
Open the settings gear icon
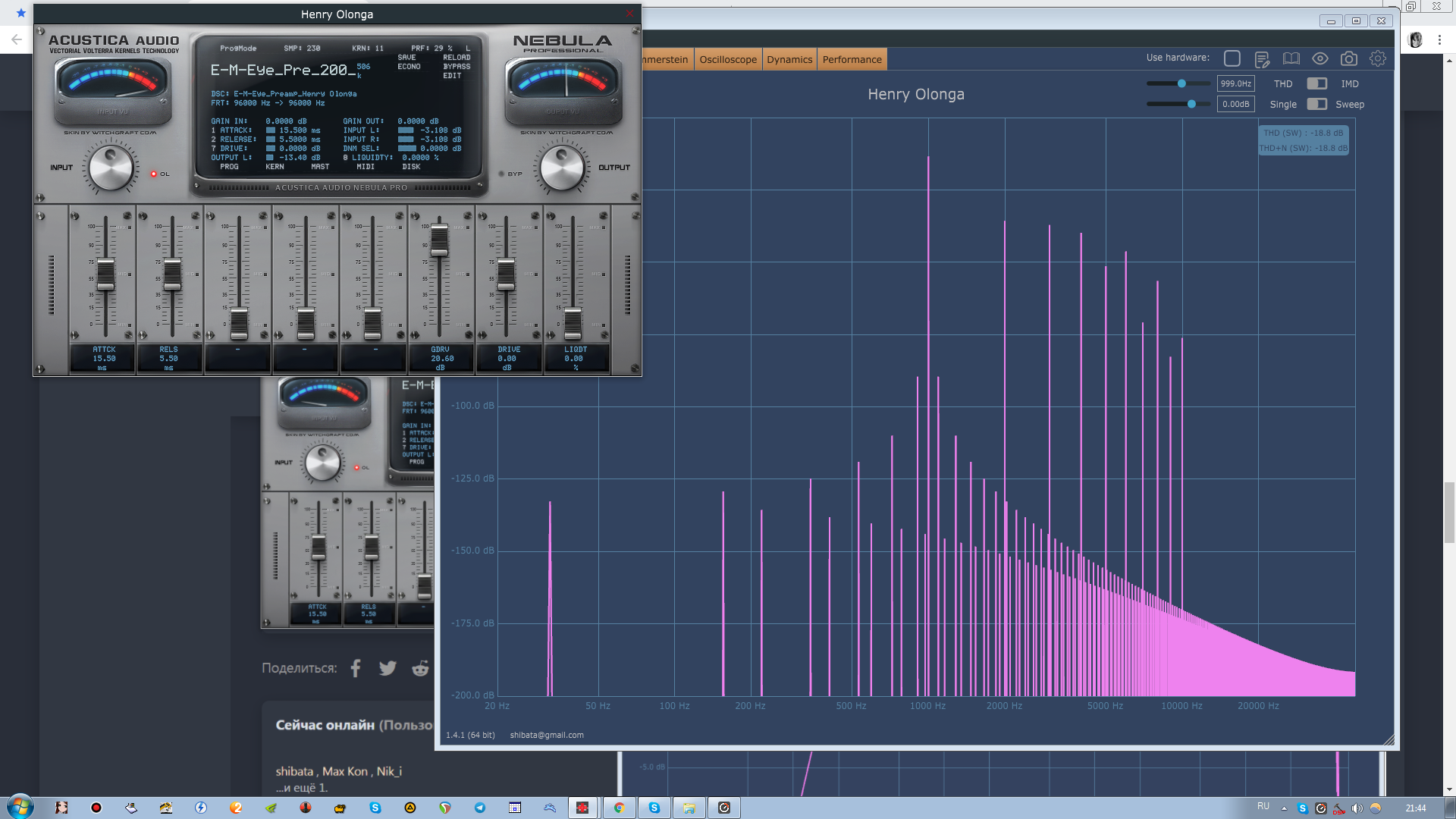[x=1377, y=59]
